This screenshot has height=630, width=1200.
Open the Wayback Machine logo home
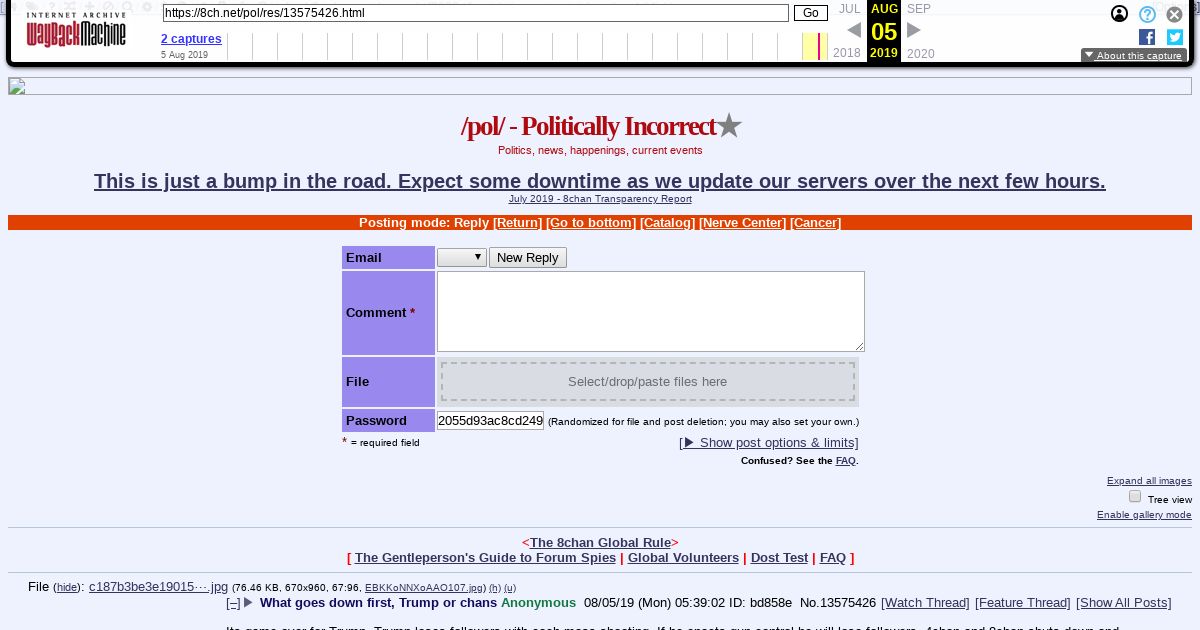click(x=76, y=30)
